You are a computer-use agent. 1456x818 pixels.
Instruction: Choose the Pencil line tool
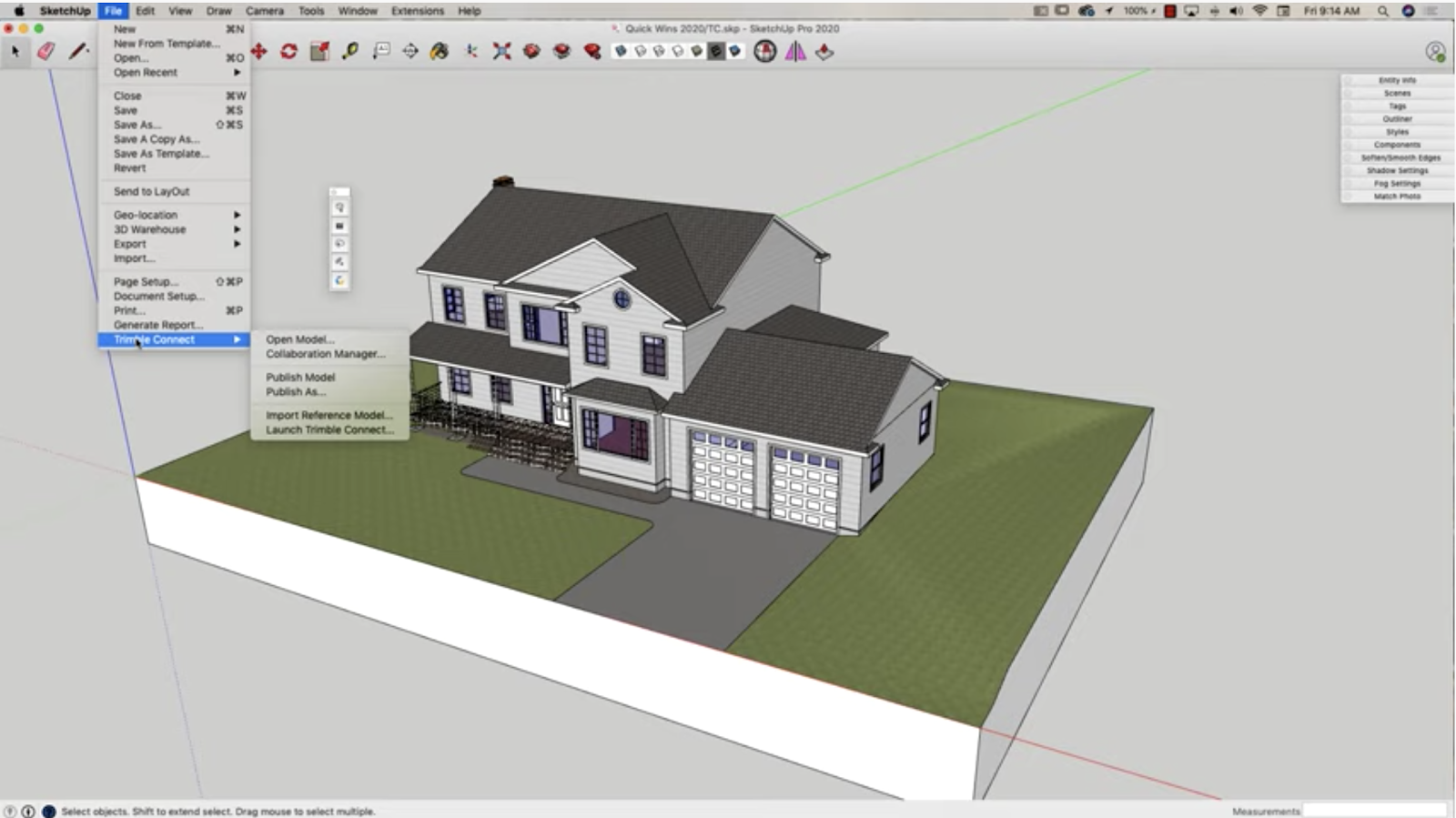tap(78, 52)
